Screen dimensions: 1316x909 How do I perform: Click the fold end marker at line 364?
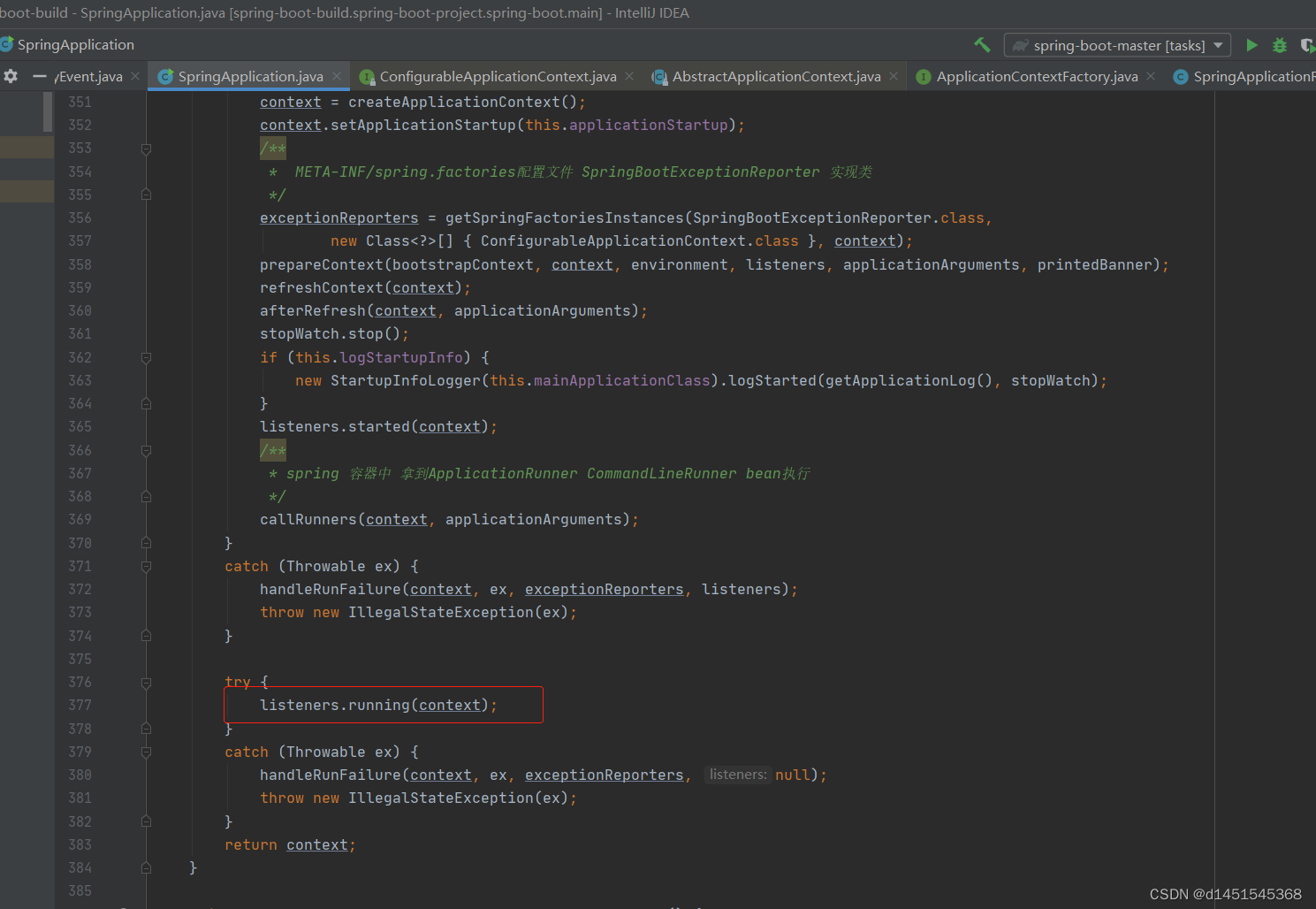coord(147,403)
